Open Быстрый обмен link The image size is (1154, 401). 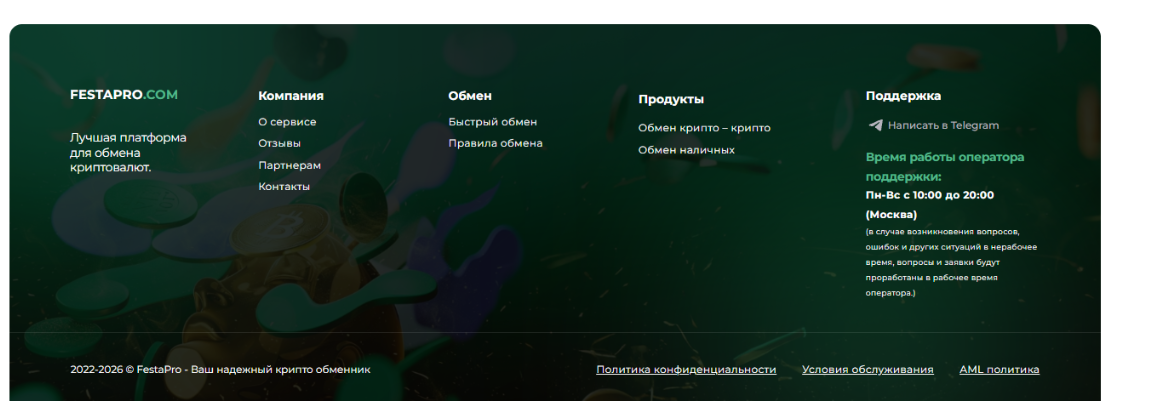(492, 122)
